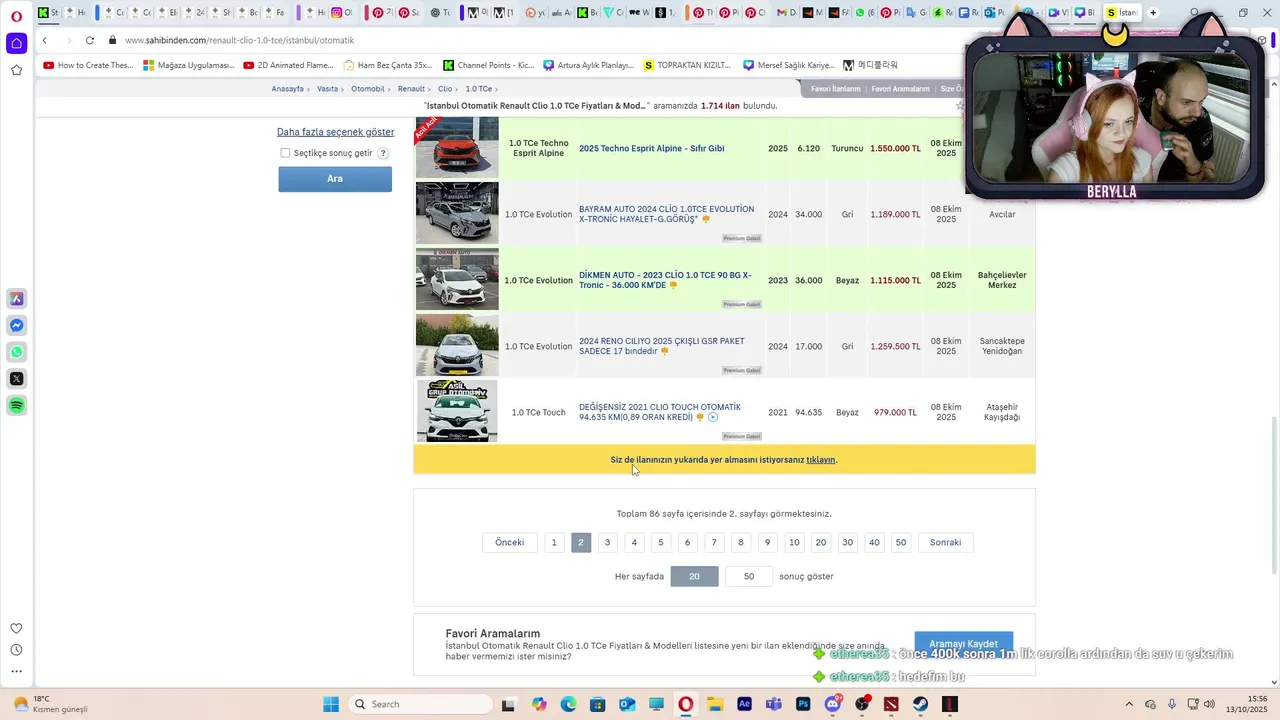The height and width of the screenshot is (720, 1280).
Task: Open a new browser tab
Action: [1153, 13]
